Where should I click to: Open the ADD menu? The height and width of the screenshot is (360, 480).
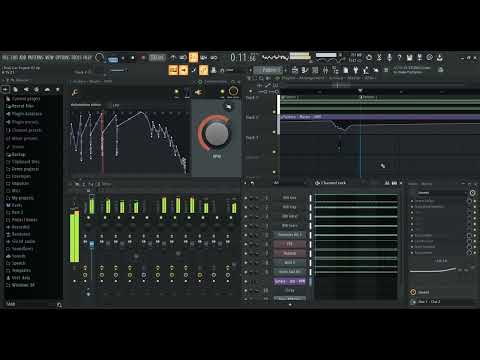(22, 57)
